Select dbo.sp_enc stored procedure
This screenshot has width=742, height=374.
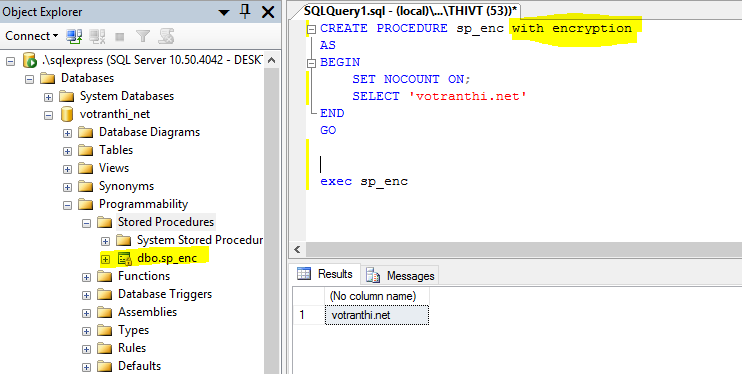click(167, 258)
